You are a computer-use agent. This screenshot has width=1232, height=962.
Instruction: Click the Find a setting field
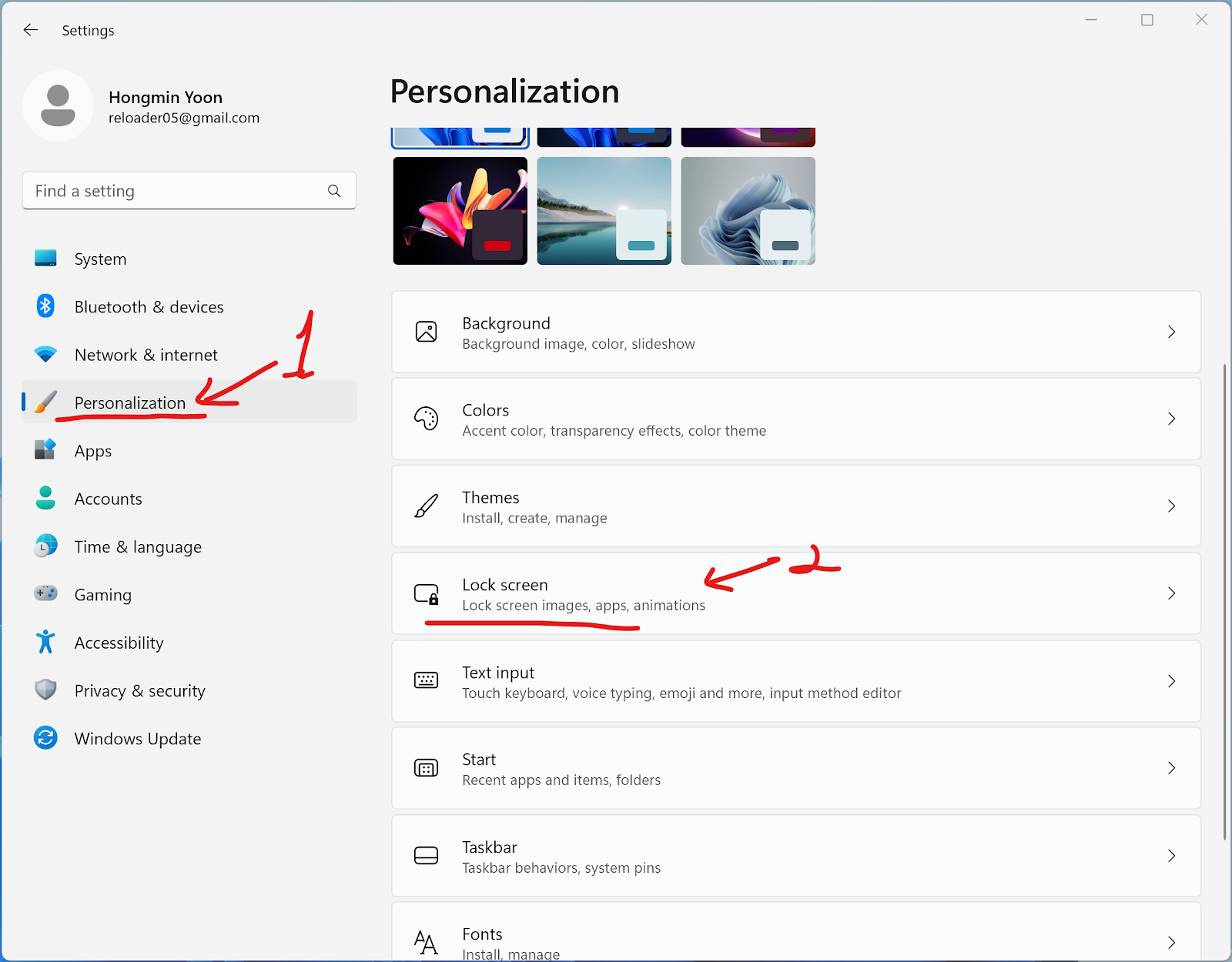[189, 191]
